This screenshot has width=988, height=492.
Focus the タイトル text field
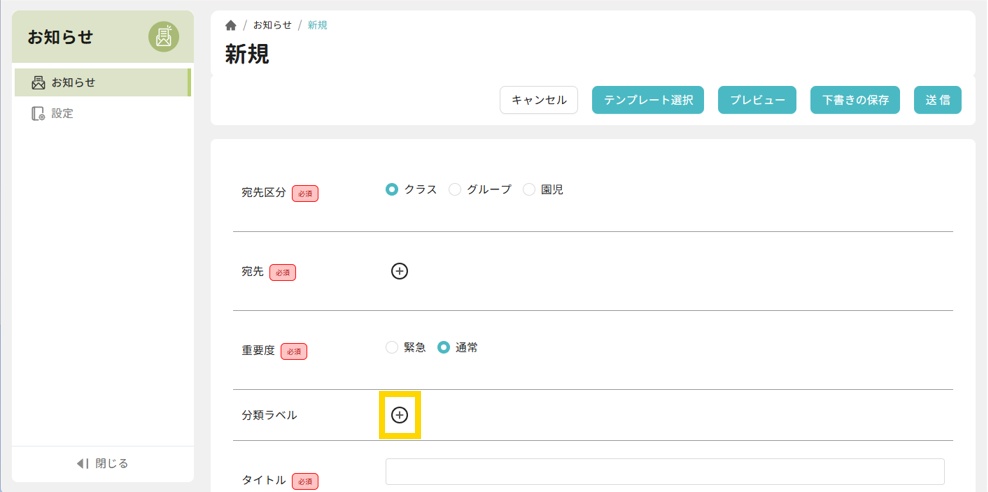tap(664, 472)
